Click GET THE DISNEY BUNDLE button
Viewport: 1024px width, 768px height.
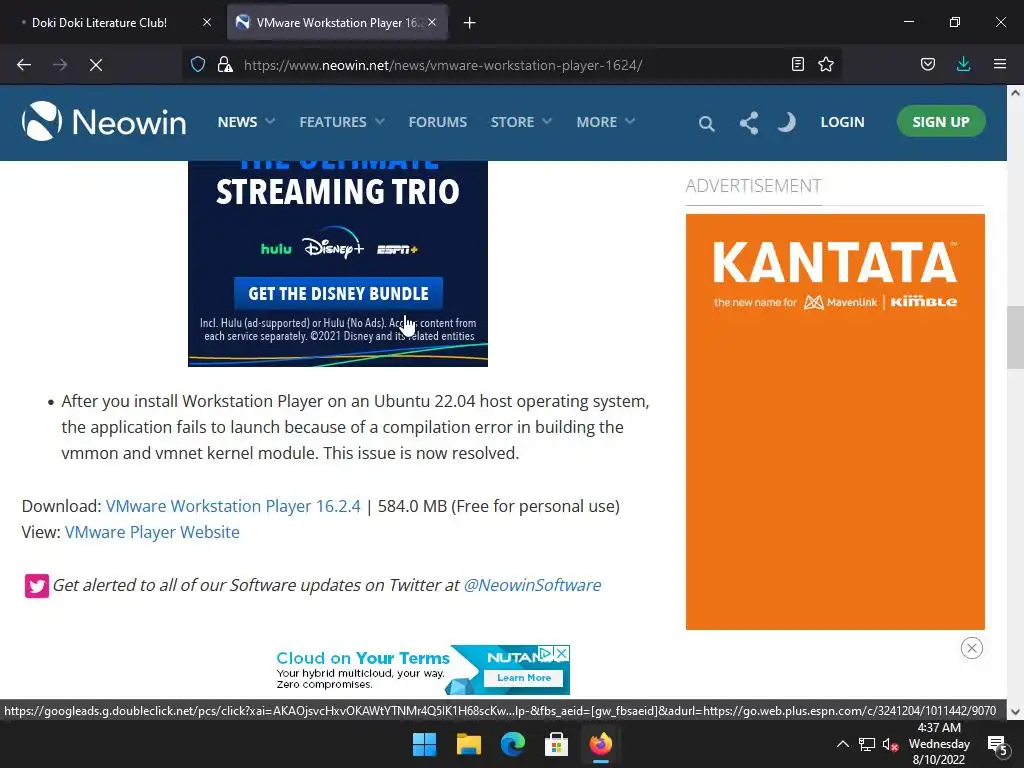coord(338,294)
